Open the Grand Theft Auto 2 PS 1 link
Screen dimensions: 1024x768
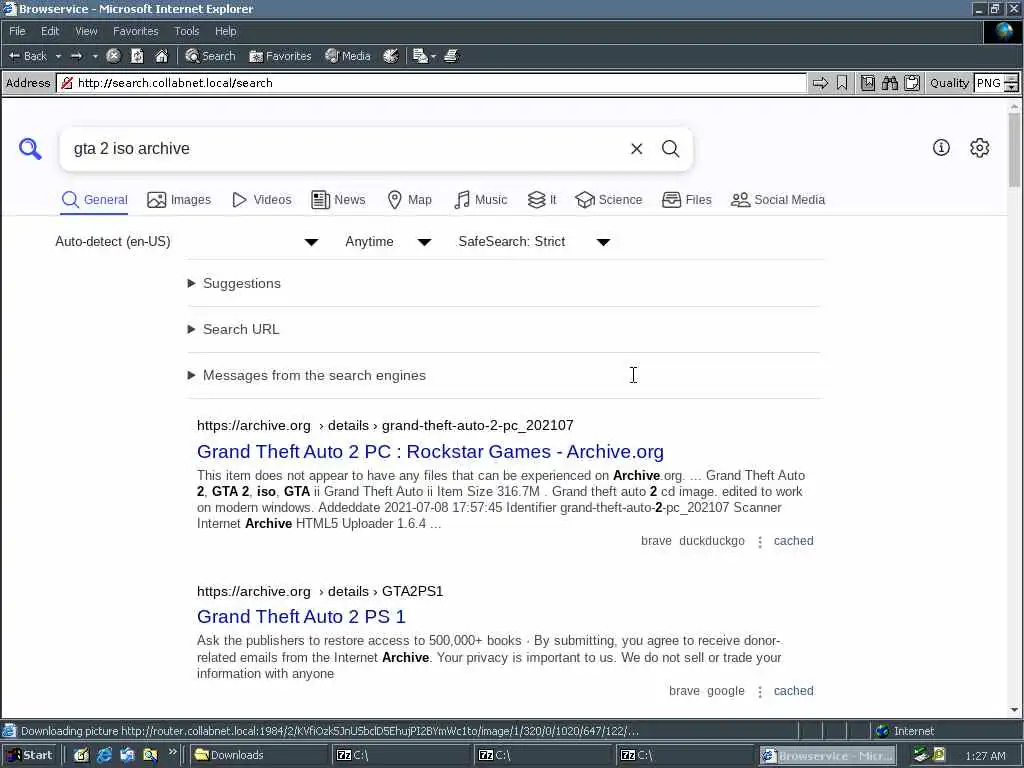pos(301,616)
